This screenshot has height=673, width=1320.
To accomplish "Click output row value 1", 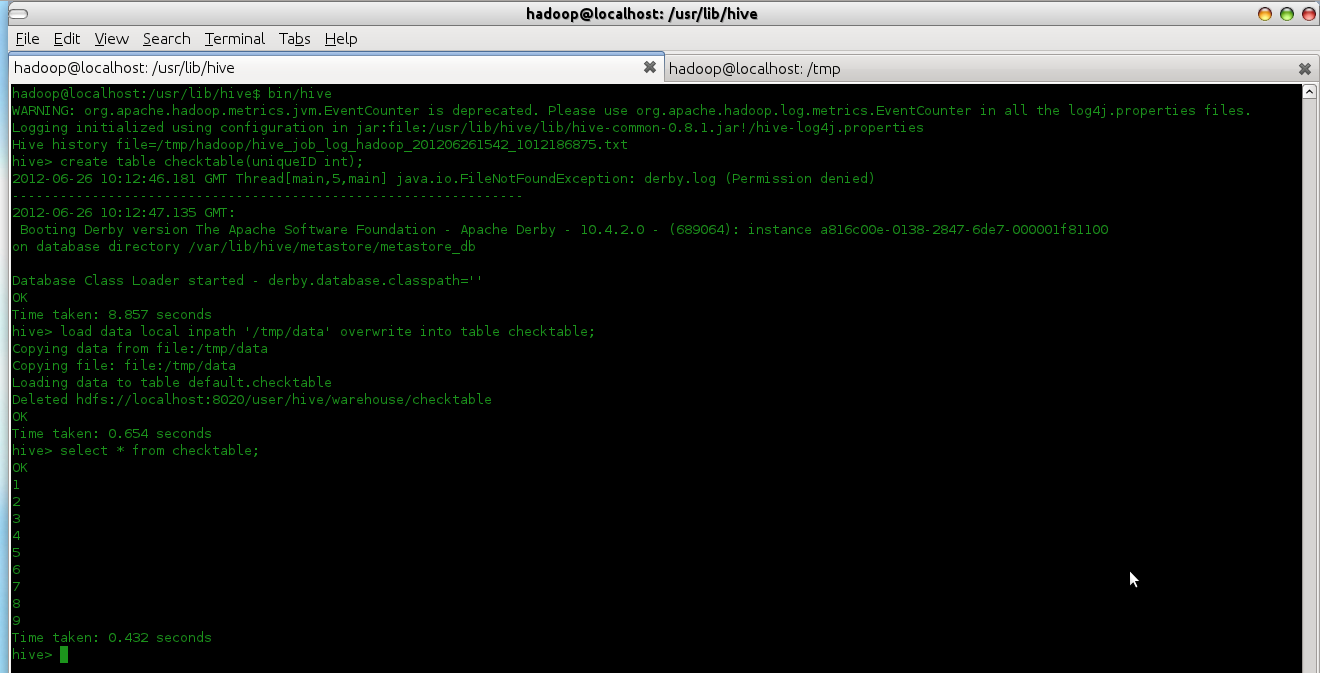I will (16, 485).
